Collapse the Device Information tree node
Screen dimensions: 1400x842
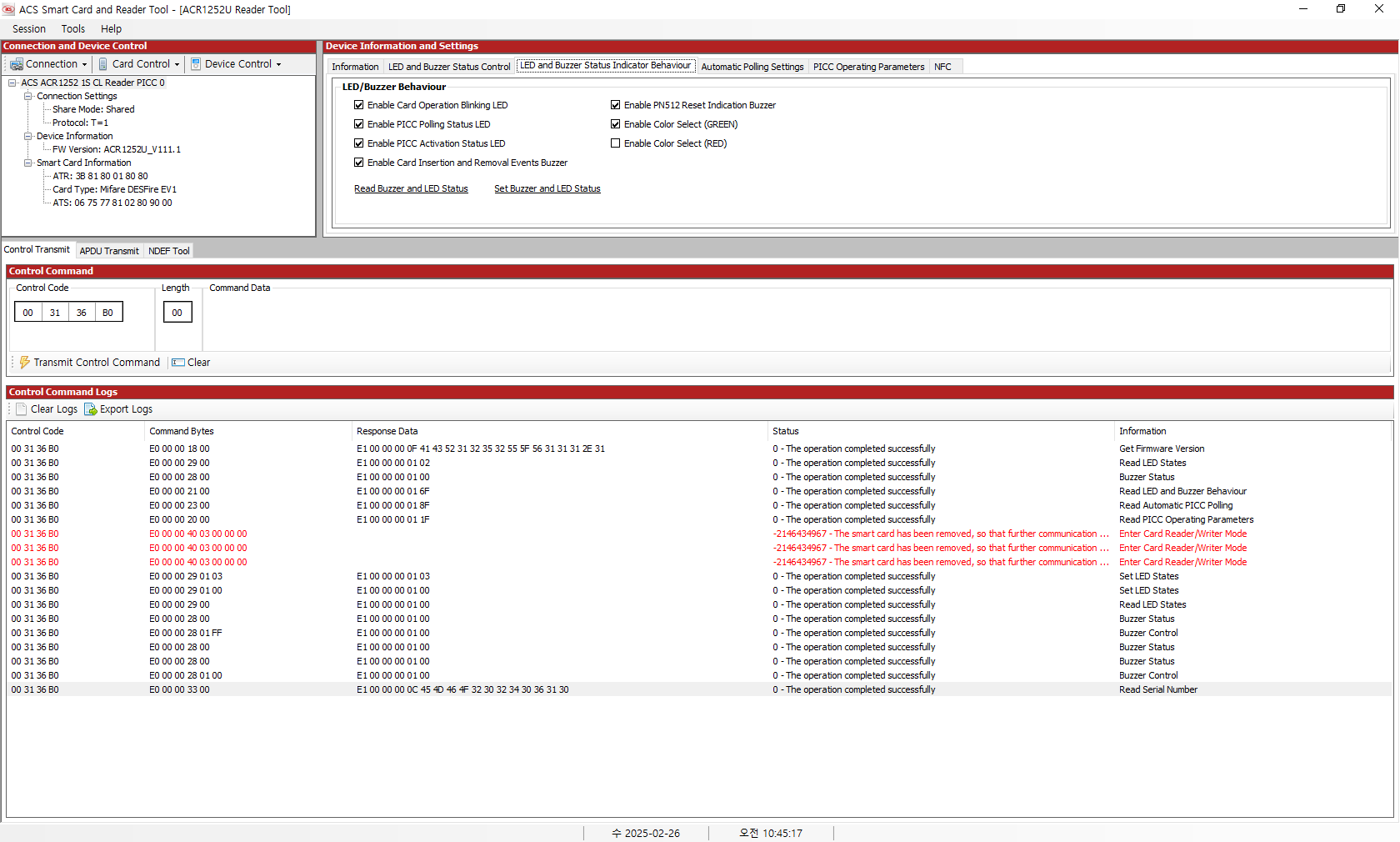[x=28, y=136]
